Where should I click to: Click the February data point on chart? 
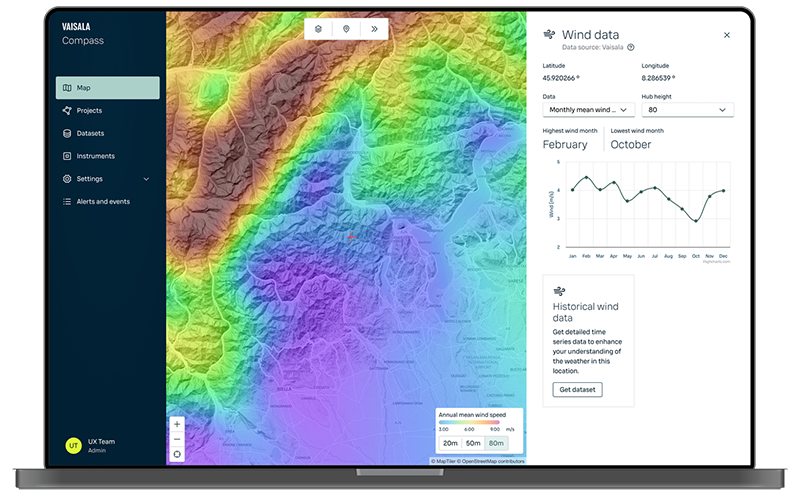point(586,178)
